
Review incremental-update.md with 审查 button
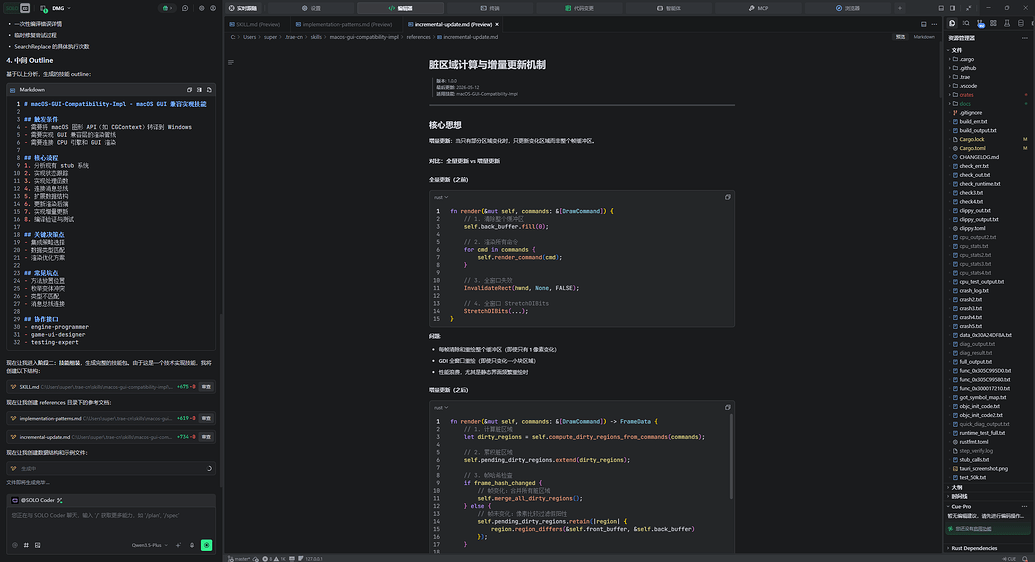(x=206, y=437)
